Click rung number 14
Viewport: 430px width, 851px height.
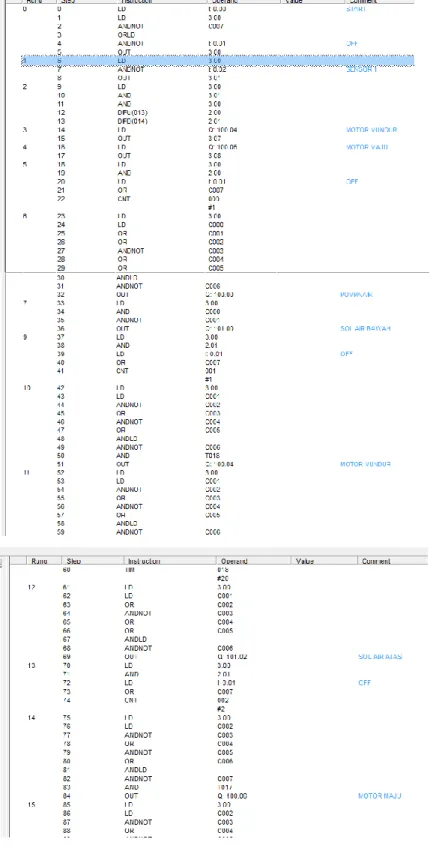click(32, 717)
